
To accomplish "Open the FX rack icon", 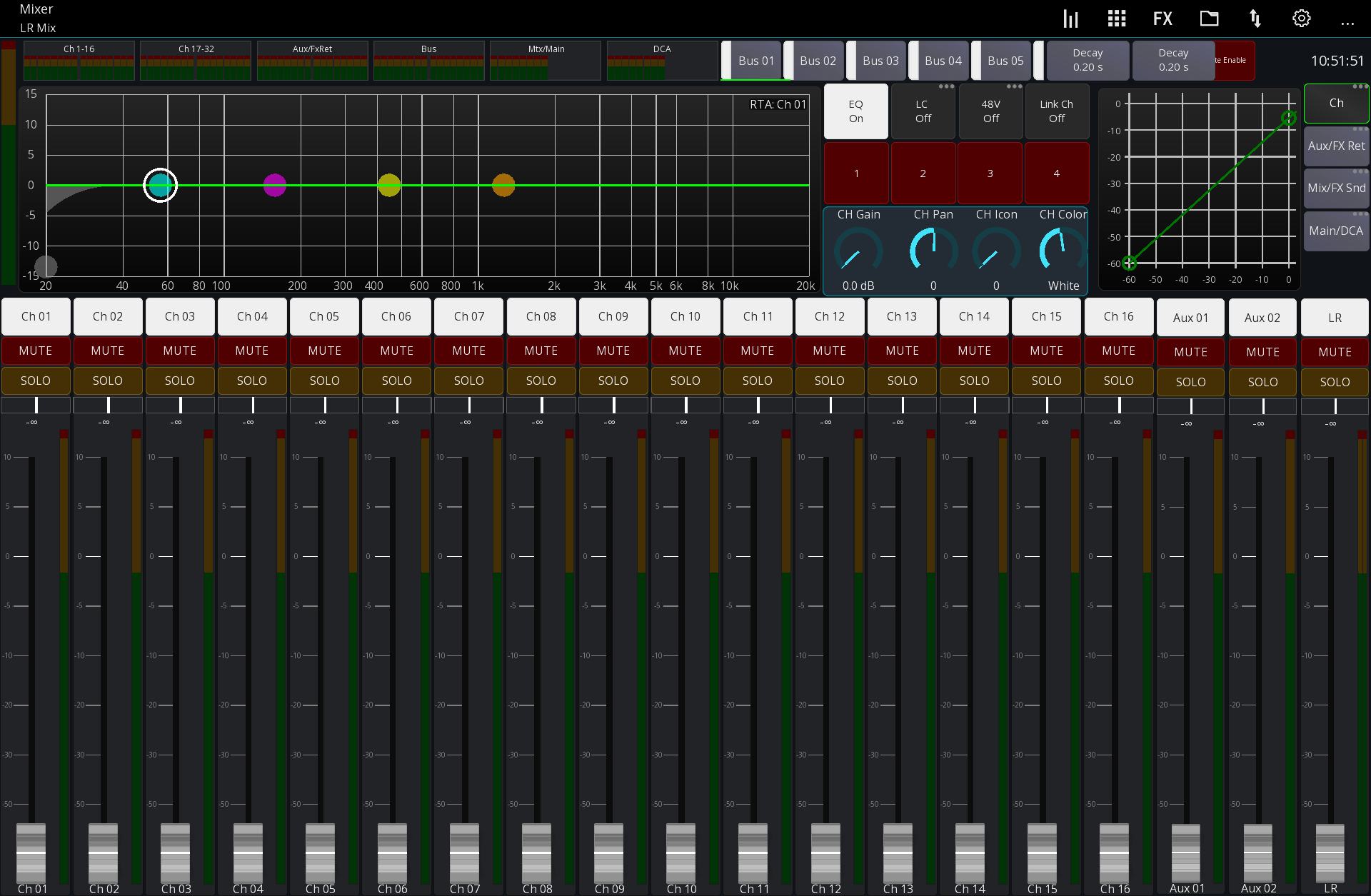I will click(x=1162, y=18).
